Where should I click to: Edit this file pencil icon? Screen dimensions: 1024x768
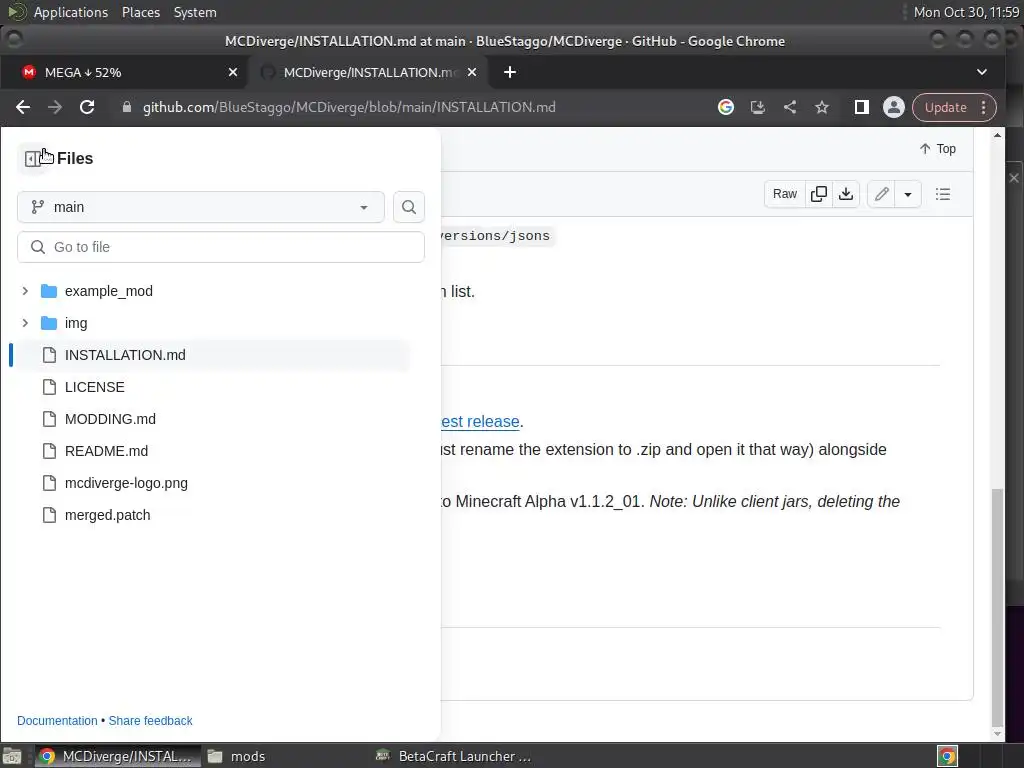click(882, 194)
